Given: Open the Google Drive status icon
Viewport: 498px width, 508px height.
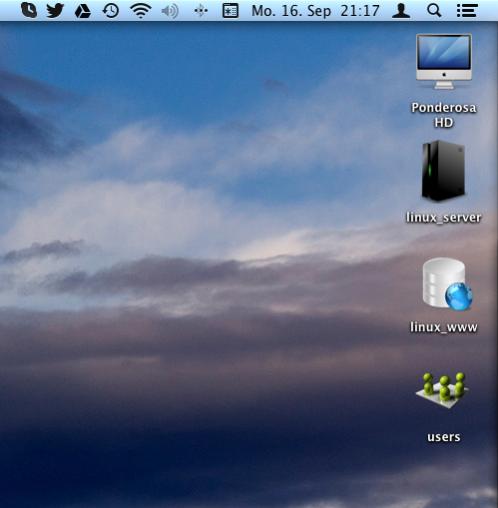Looking at the screenshot, I should pyautogui.click(x=83, y=11).
